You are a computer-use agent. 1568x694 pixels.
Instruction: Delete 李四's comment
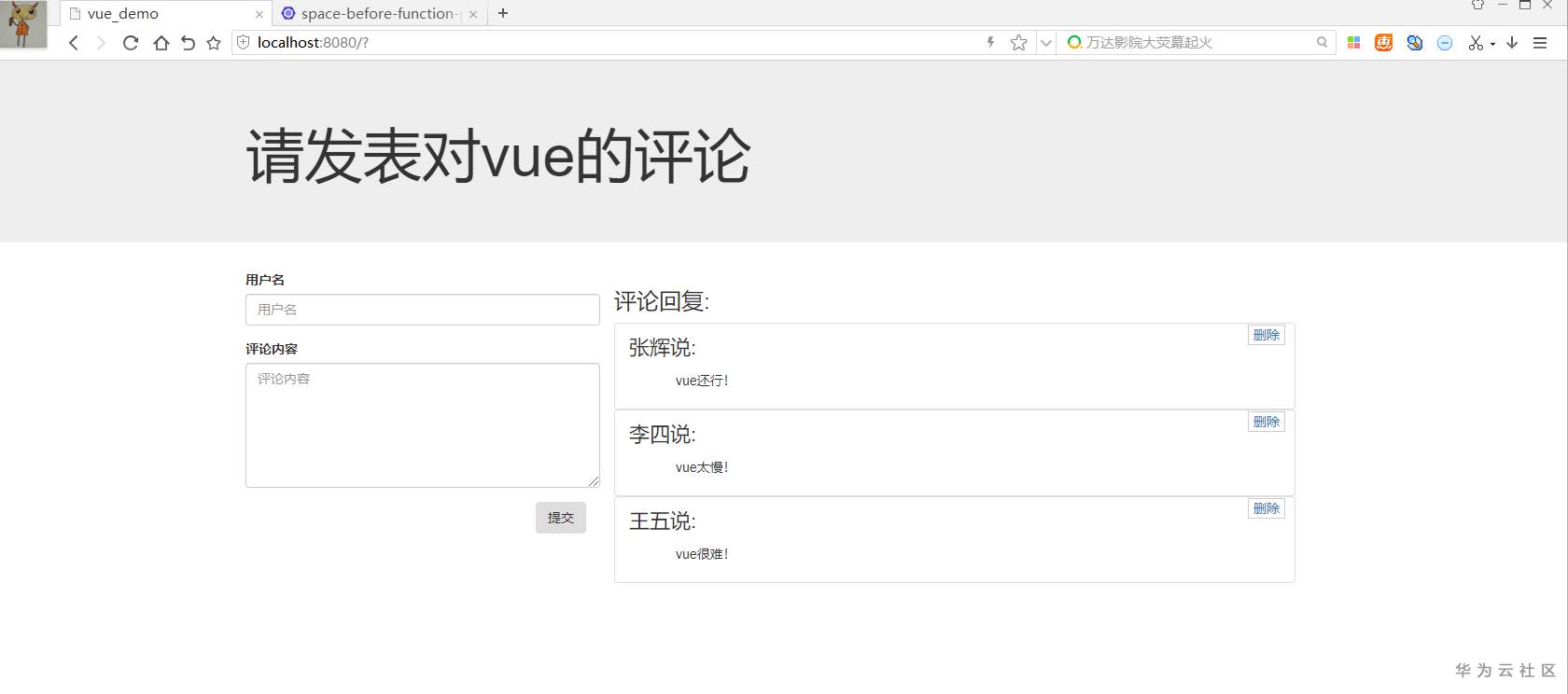coord(1267,422)
